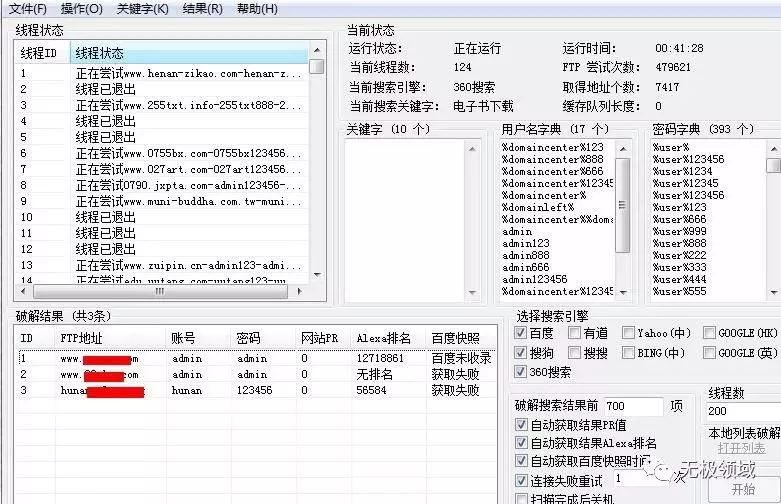Click the 破解搜索结果前 number field
This screenshot has width=781, height=504.
click(634, 406)
